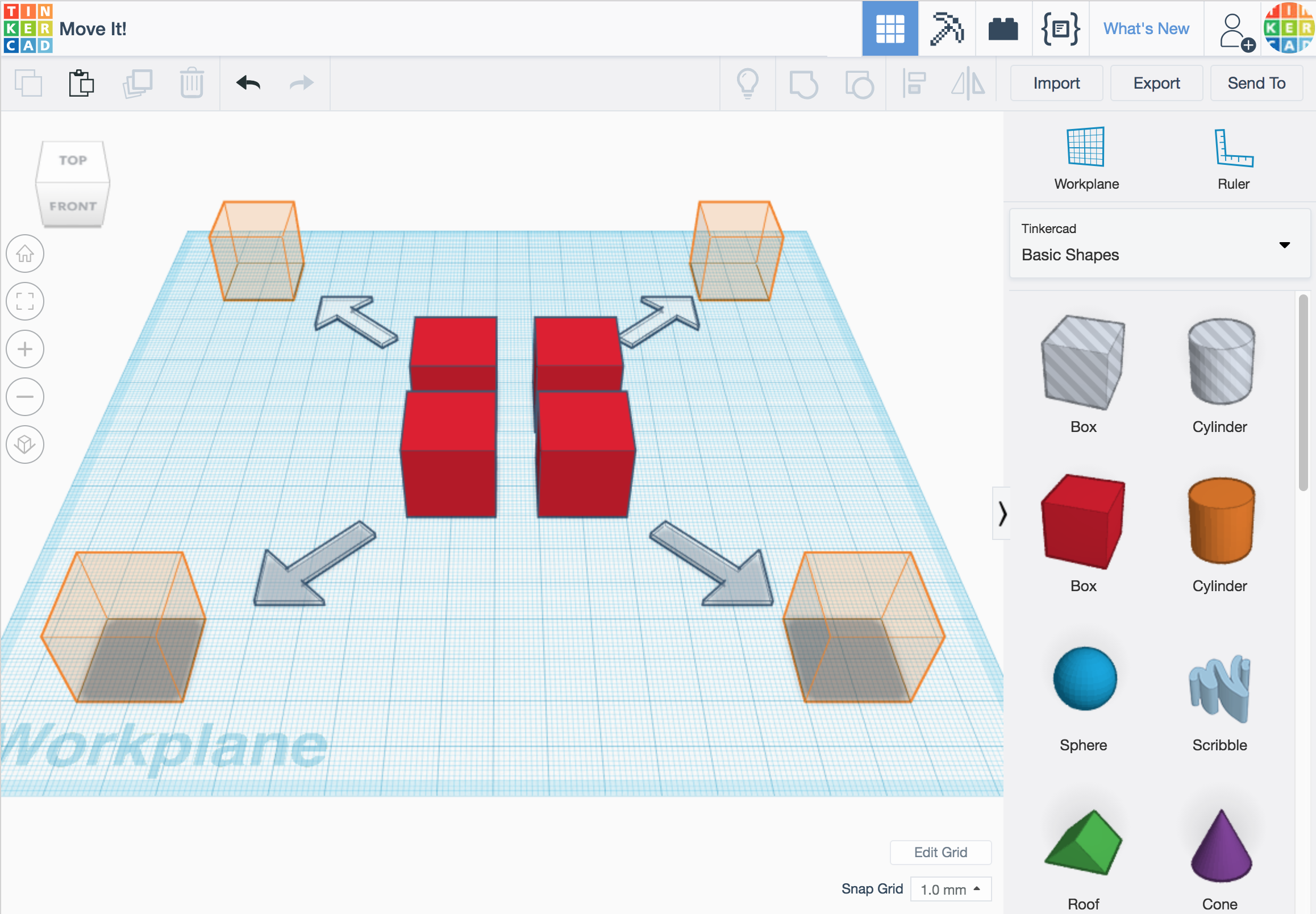This screenshot has height=914, width=1316.
Task: Click the Align tool icon
Action: click(x=914, y=84)
